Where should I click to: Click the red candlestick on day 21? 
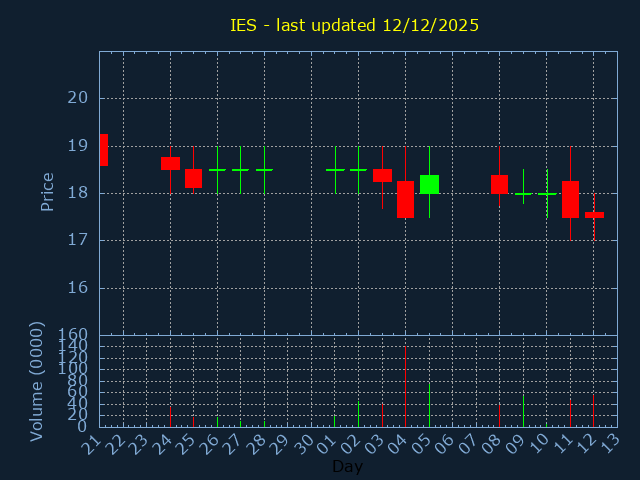[x=103, y=150]
